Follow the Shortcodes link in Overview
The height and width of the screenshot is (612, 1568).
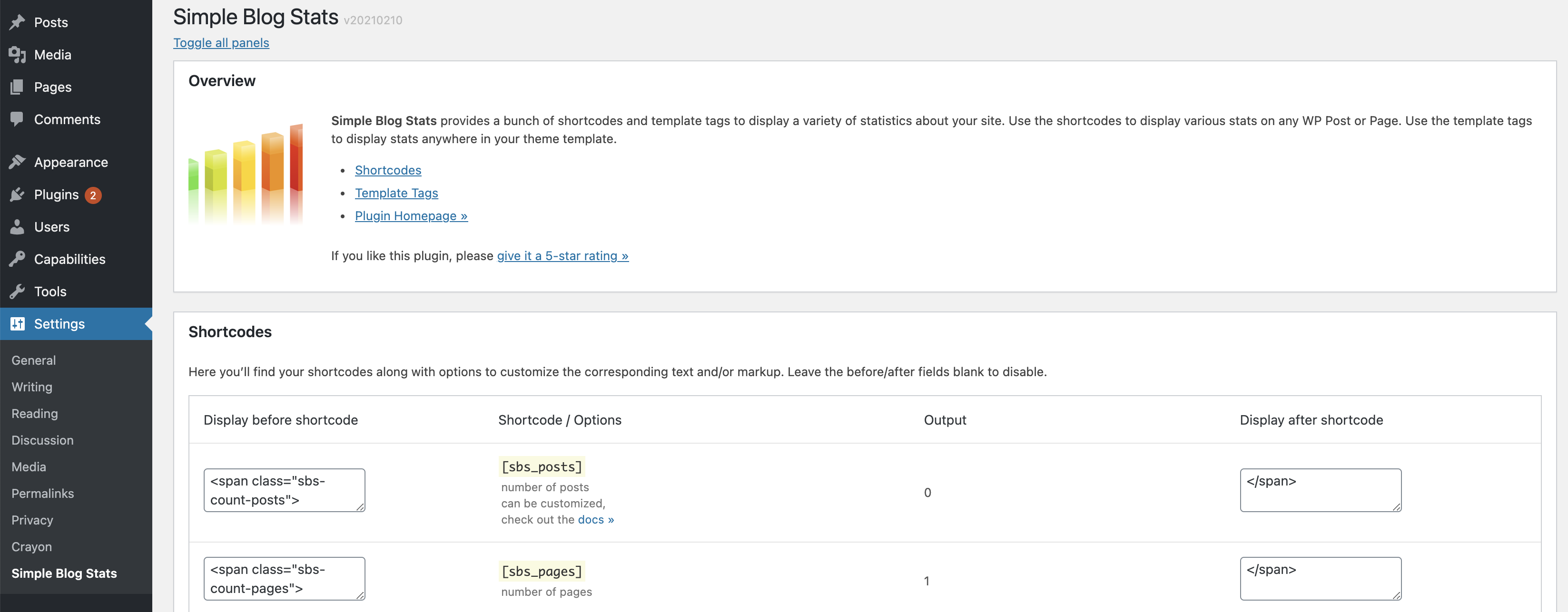pos(388,170)
